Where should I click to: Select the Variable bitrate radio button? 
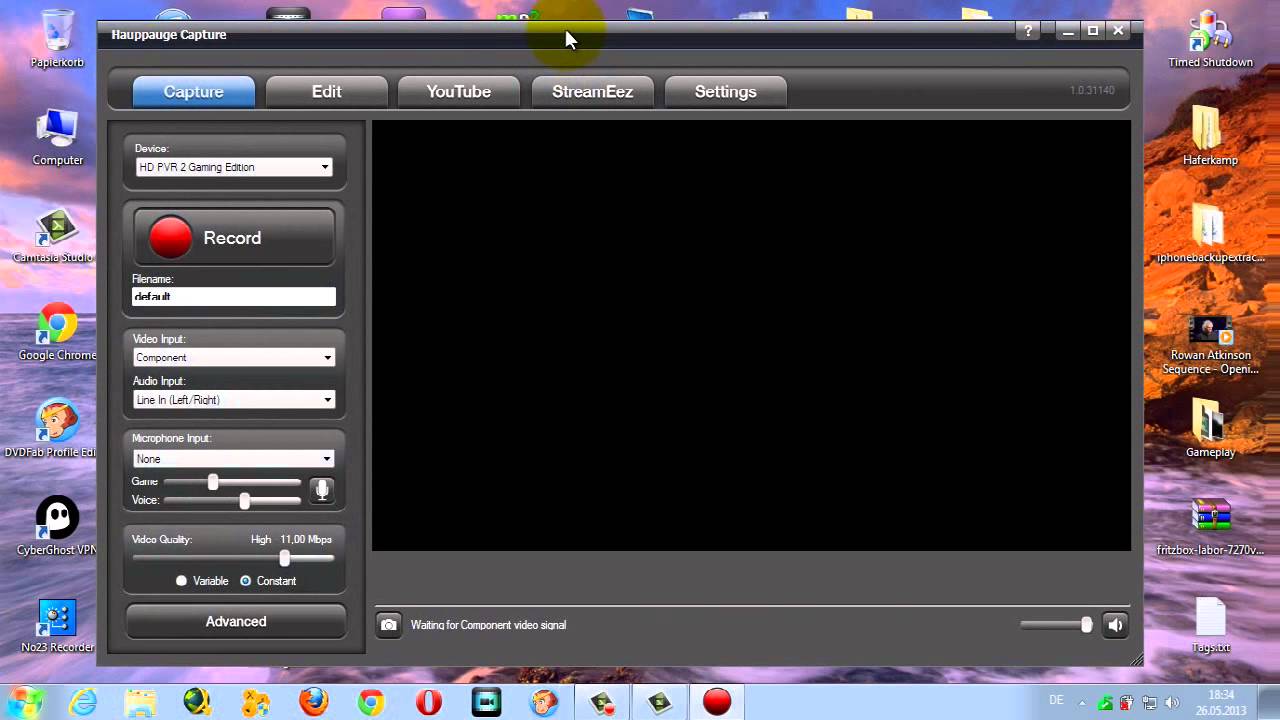[x=181, y=581]
